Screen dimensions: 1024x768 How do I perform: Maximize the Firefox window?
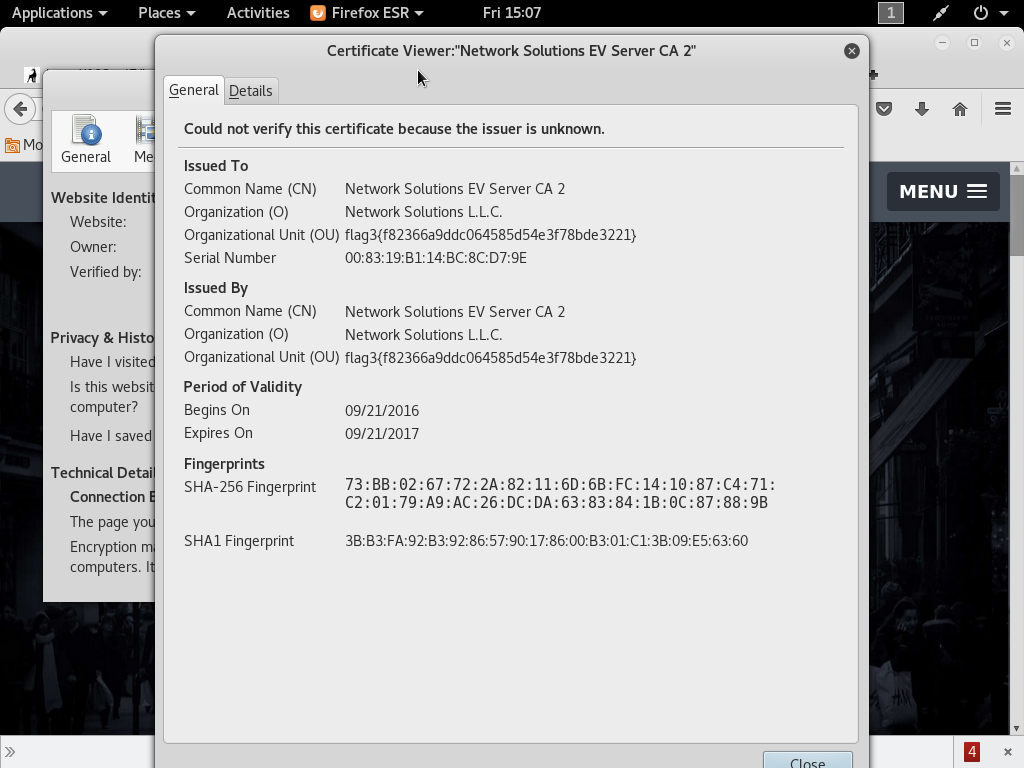(x=974, y=42)
